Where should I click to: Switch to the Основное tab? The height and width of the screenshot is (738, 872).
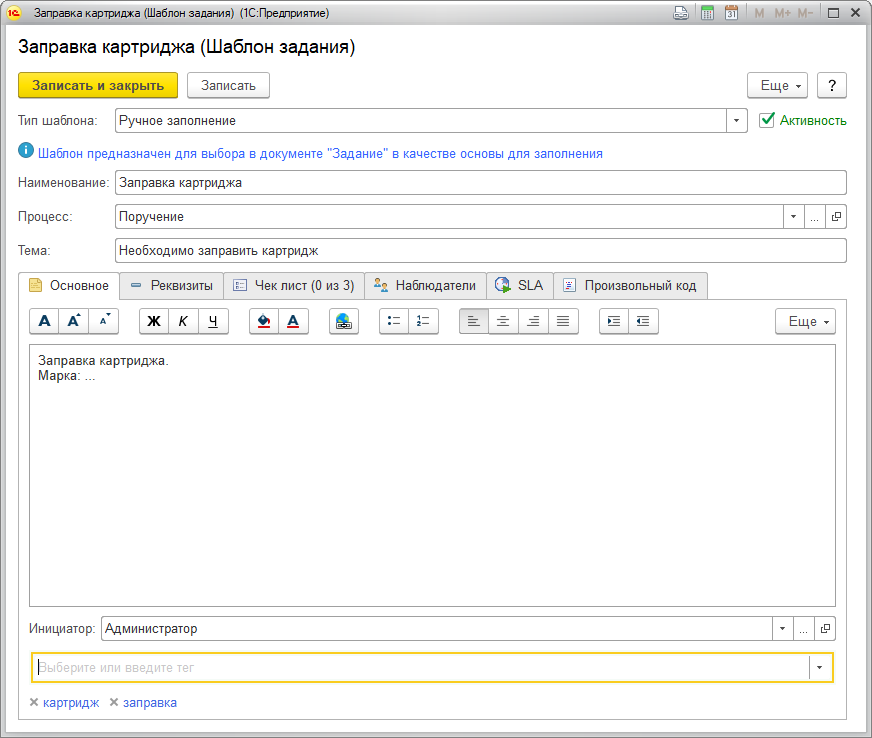click(x=69, y=286)
